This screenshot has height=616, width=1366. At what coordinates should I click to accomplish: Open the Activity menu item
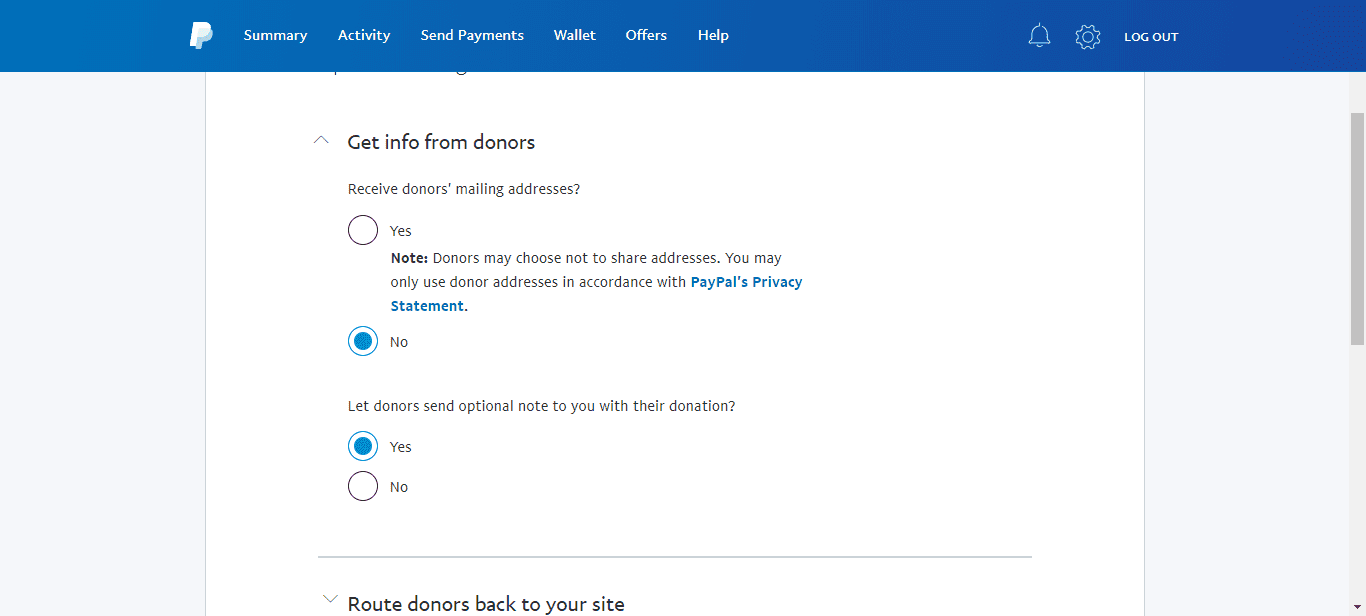[364, 35]
